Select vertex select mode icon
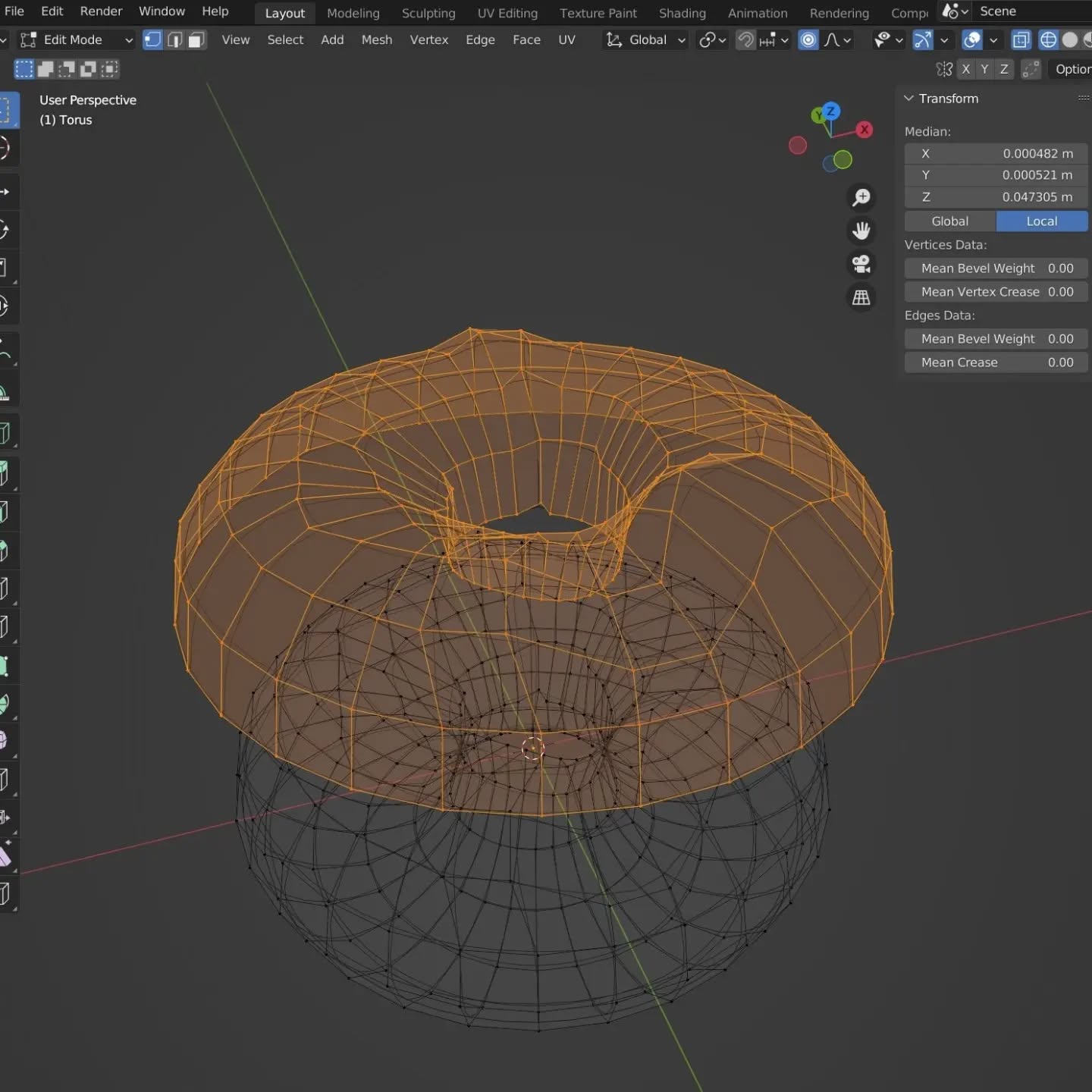Screen dimensions: 1092x1092 tap(152, 40)
